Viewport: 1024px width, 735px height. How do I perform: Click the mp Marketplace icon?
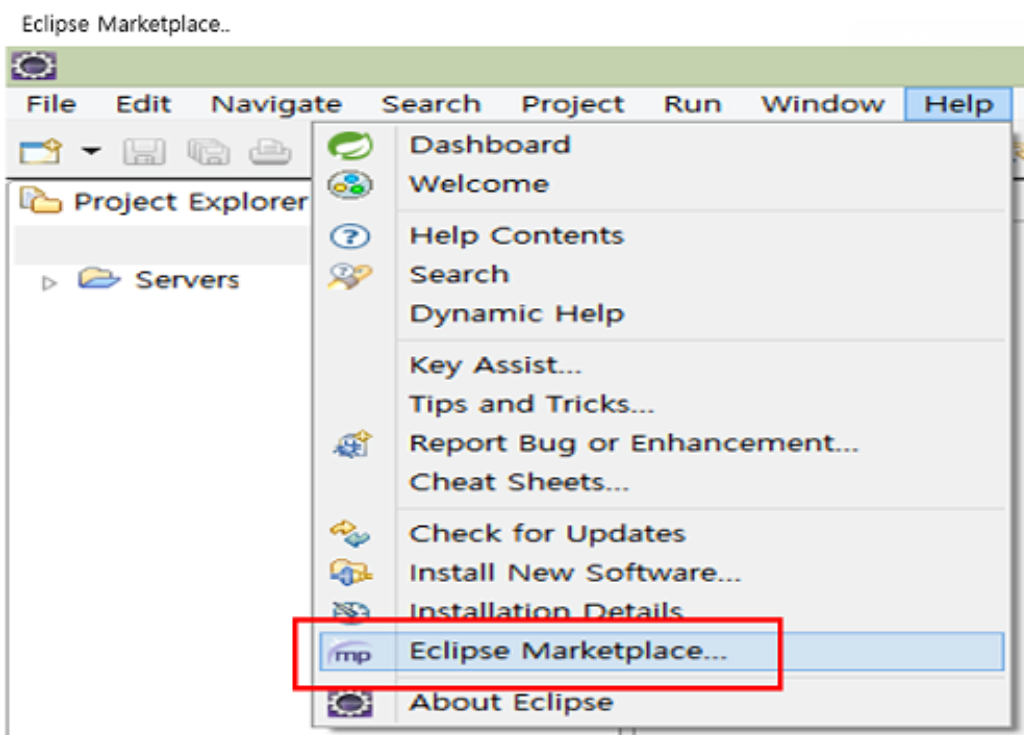[351, 651]
